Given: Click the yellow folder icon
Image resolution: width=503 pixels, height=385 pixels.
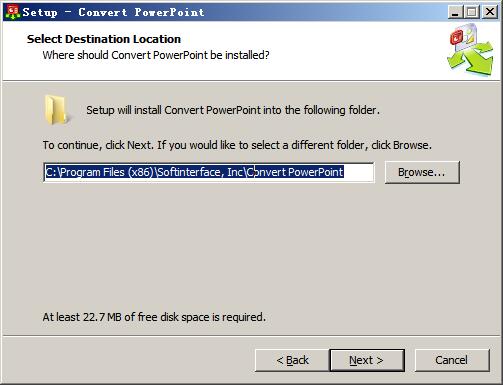Looking at the screenshot, I should (x=56, y=110).
